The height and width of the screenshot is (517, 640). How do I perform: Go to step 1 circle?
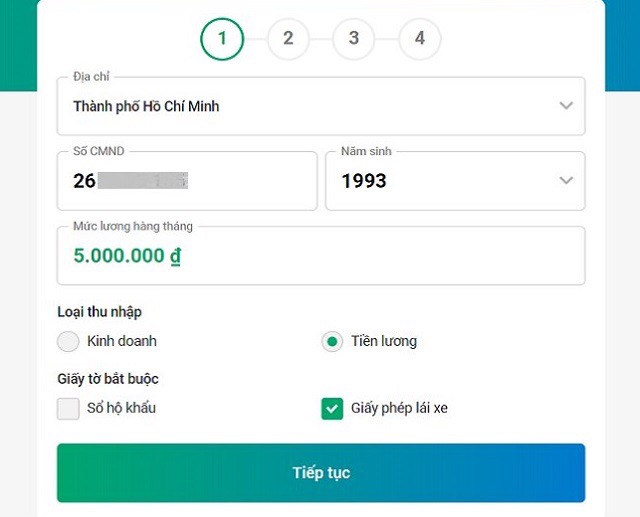pos(222,39)
